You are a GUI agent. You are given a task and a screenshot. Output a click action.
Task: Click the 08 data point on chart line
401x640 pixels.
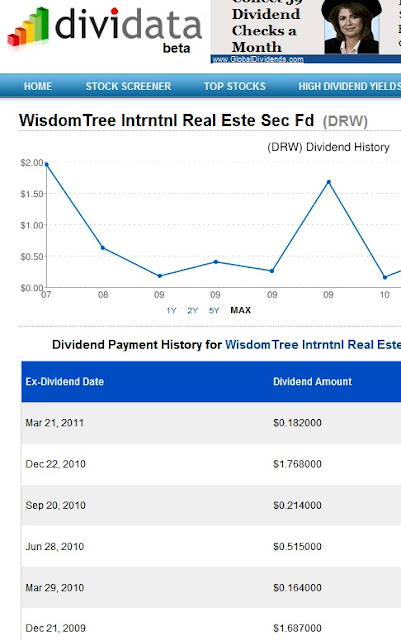103,248
